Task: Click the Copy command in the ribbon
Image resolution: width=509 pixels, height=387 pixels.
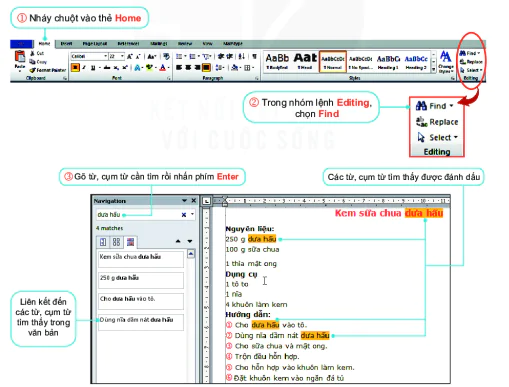Action: [38, 62]
